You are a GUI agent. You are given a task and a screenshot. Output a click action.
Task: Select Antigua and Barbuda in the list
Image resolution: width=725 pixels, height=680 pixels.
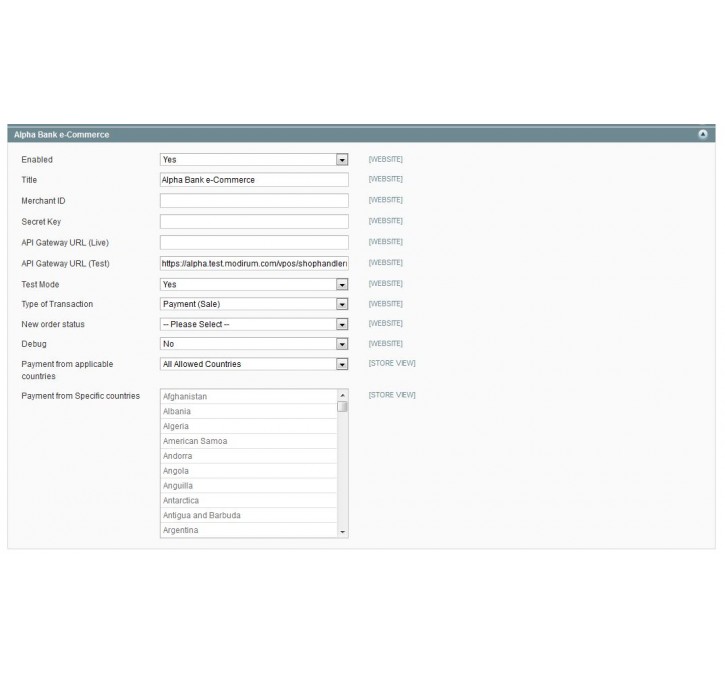click(x=249, y=515)
